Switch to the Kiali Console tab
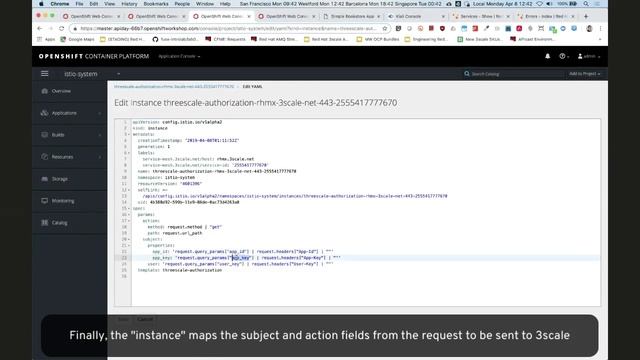Image resolution: width=640 pixels, height=360 pixels. pyautogui.click(x=417, y=16)
